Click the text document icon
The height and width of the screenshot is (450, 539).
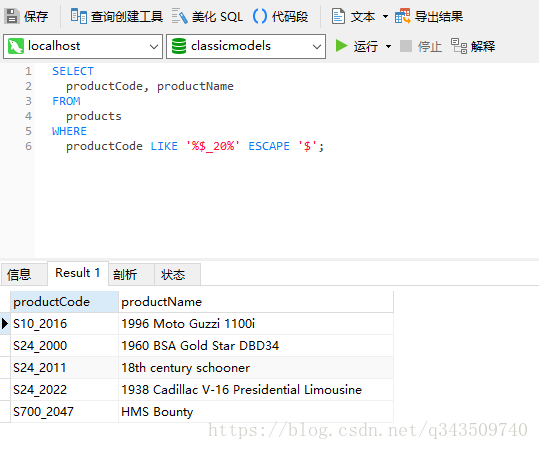[338, 16]
